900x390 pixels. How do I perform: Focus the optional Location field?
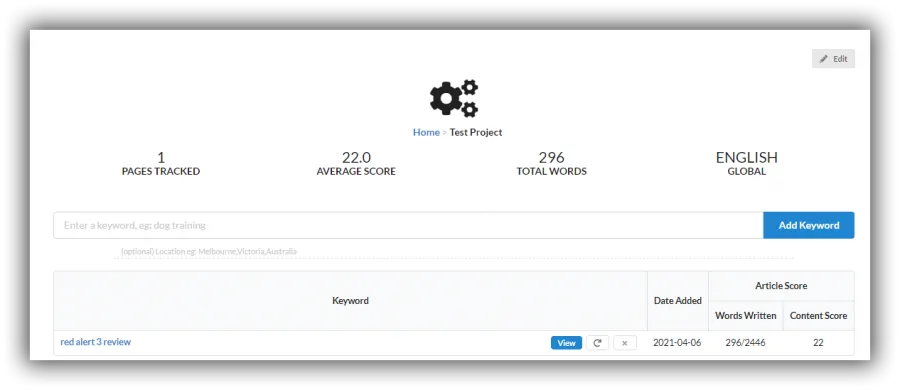tap(453, 252)
